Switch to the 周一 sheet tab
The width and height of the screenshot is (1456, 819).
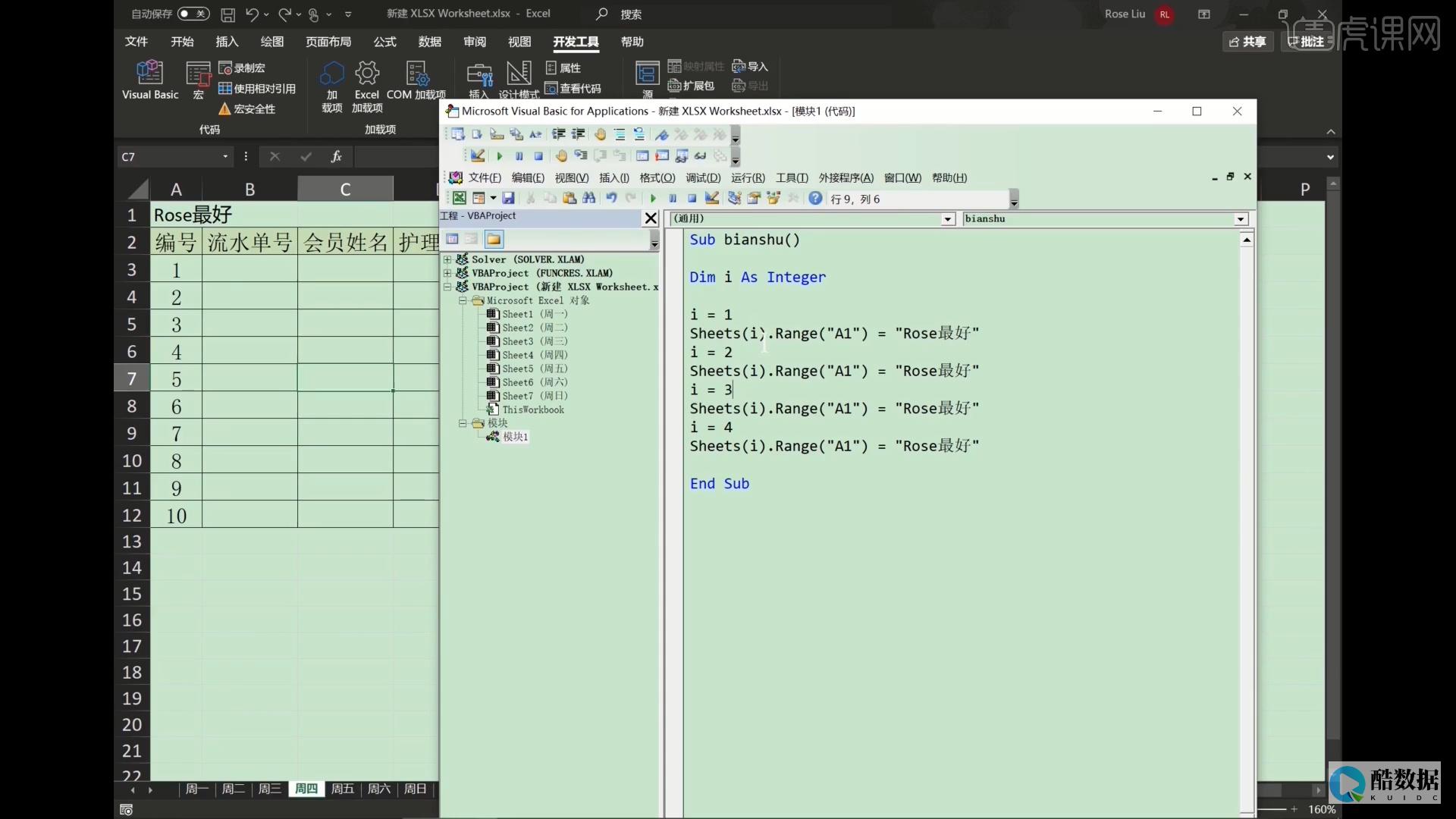click(x=196, y=789)
